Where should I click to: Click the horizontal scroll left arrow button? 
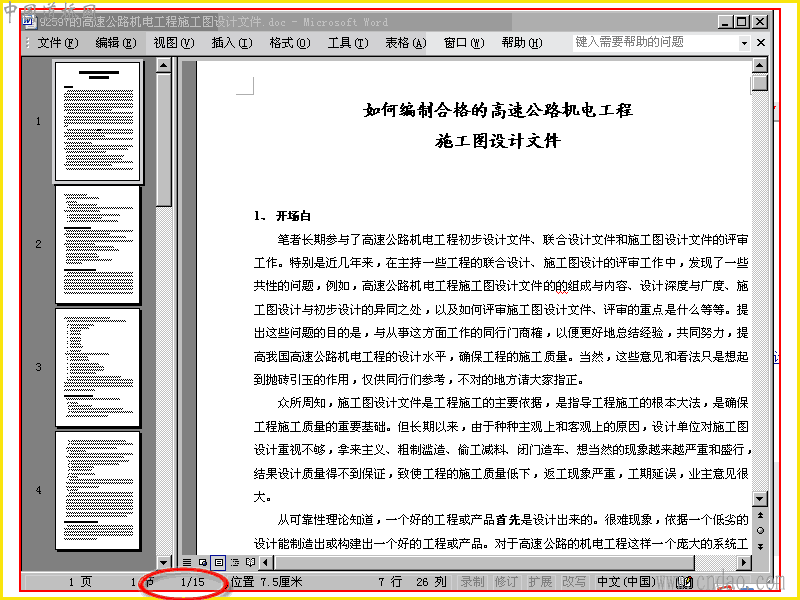[x=265, y=562]
